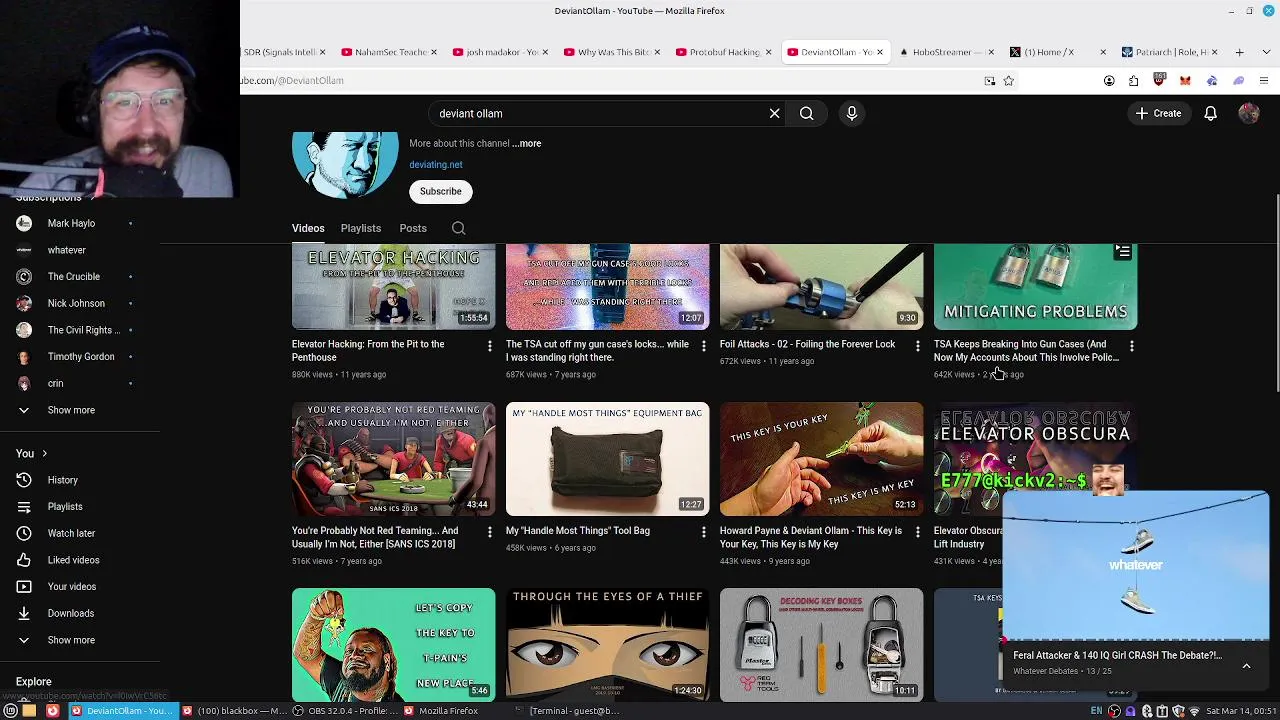Switch to the Videos tab

308,228
